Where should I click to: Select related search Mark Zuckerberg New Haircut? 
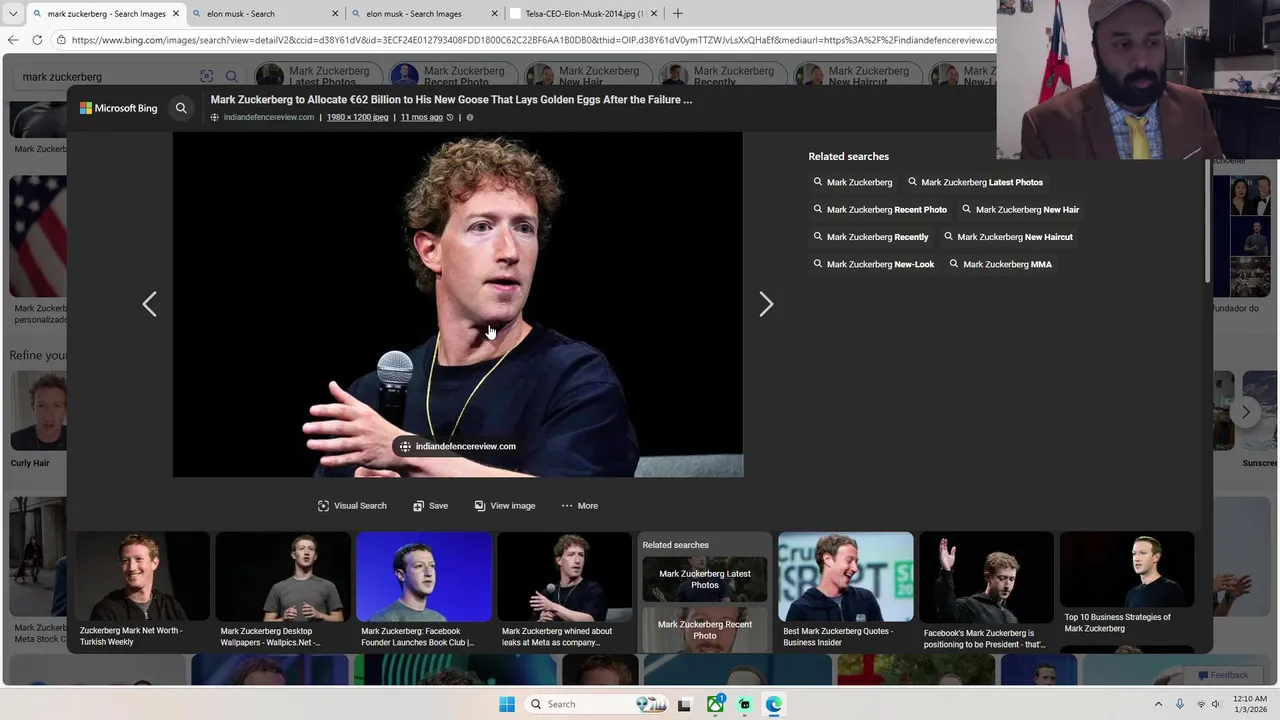tap(1008, 237)
